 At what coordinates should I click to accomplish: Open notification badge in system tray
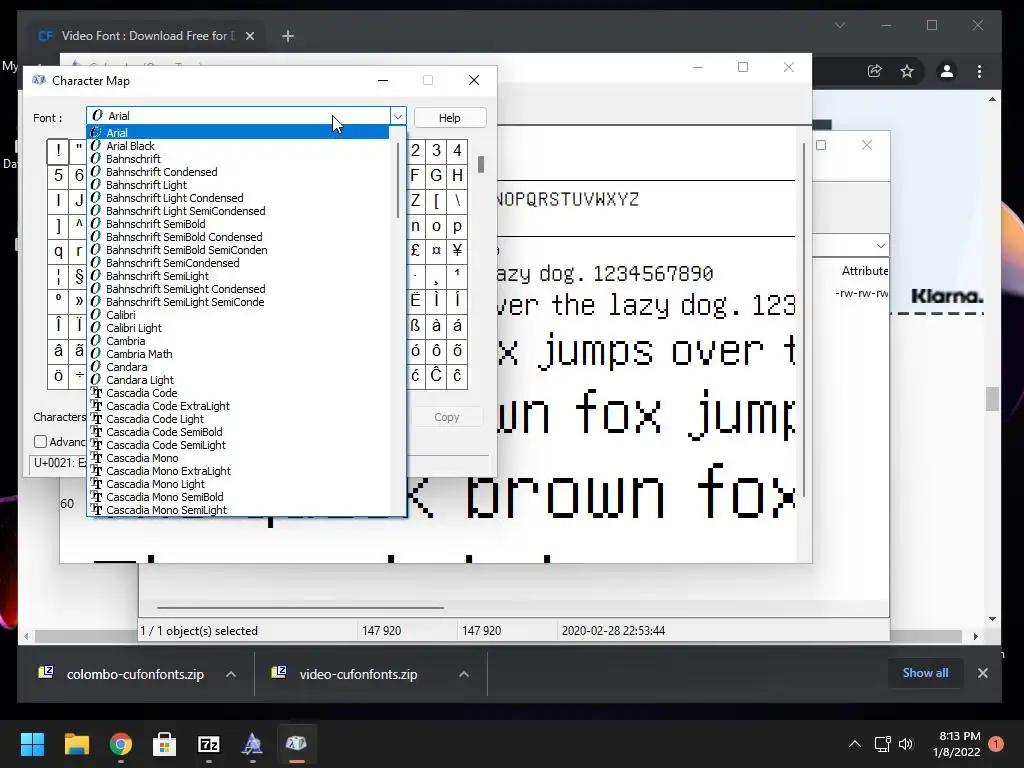pyautogui.click(x=995, y=744)
